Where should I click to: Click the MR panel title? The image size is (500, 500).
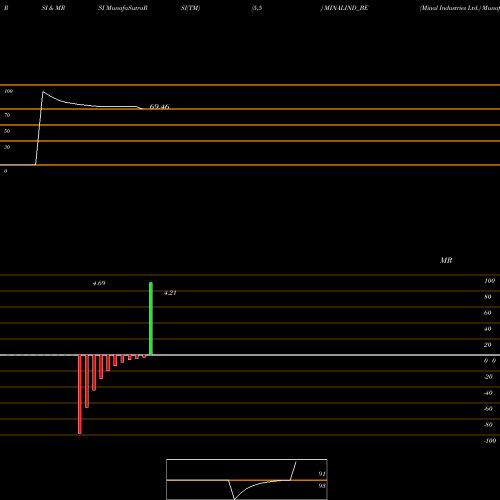(x=446, y=260)
